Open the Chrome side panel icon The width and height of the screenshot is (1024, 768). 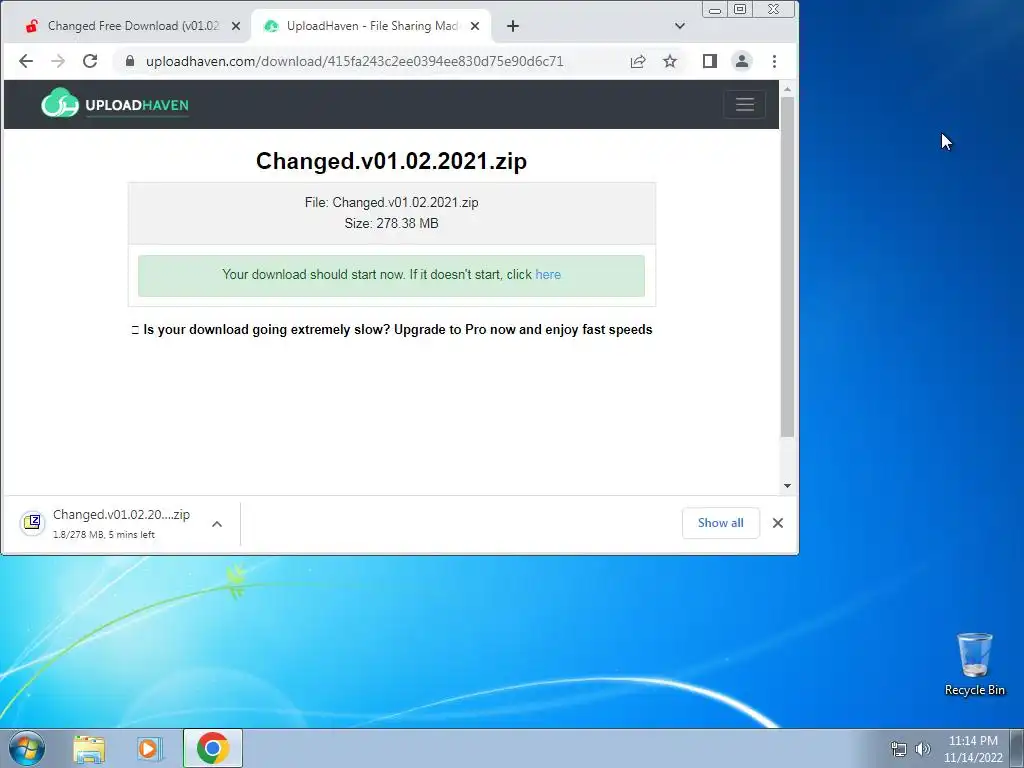coord(710,61)
